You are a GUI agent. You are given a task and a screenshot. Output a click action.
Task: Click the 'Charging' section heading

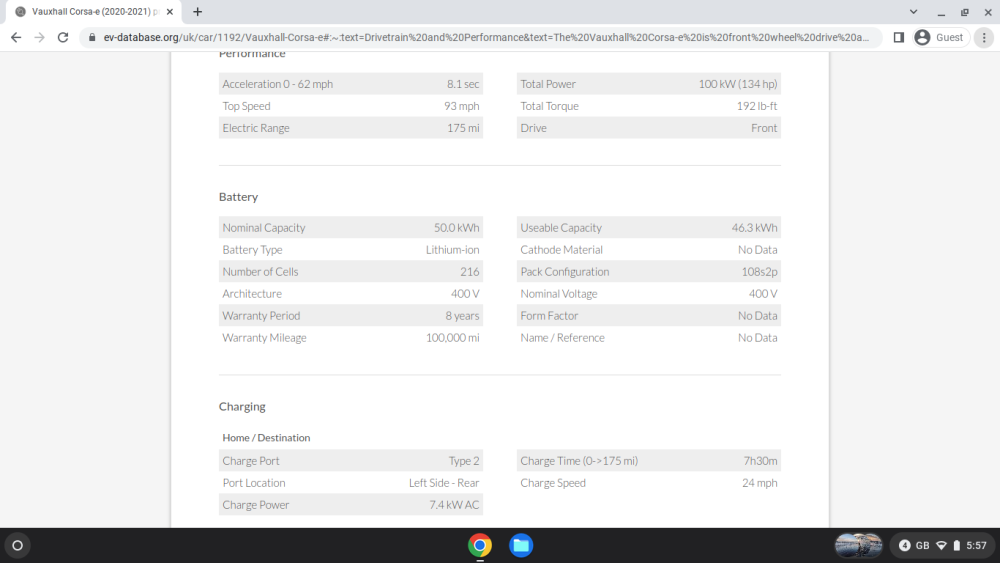pyautogui.click(x=242, y=407)
